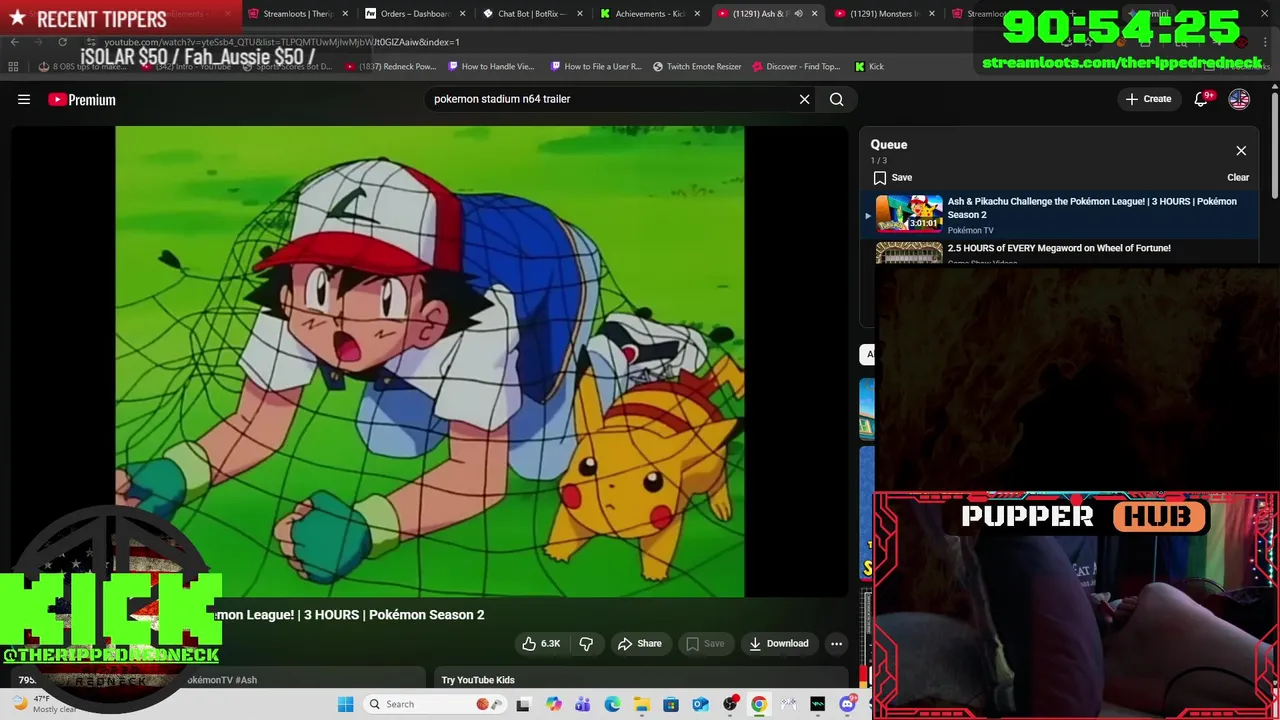This screenshot has height=720, width=1280.
Task: Open the account avatar menu
Action: 1239,99
